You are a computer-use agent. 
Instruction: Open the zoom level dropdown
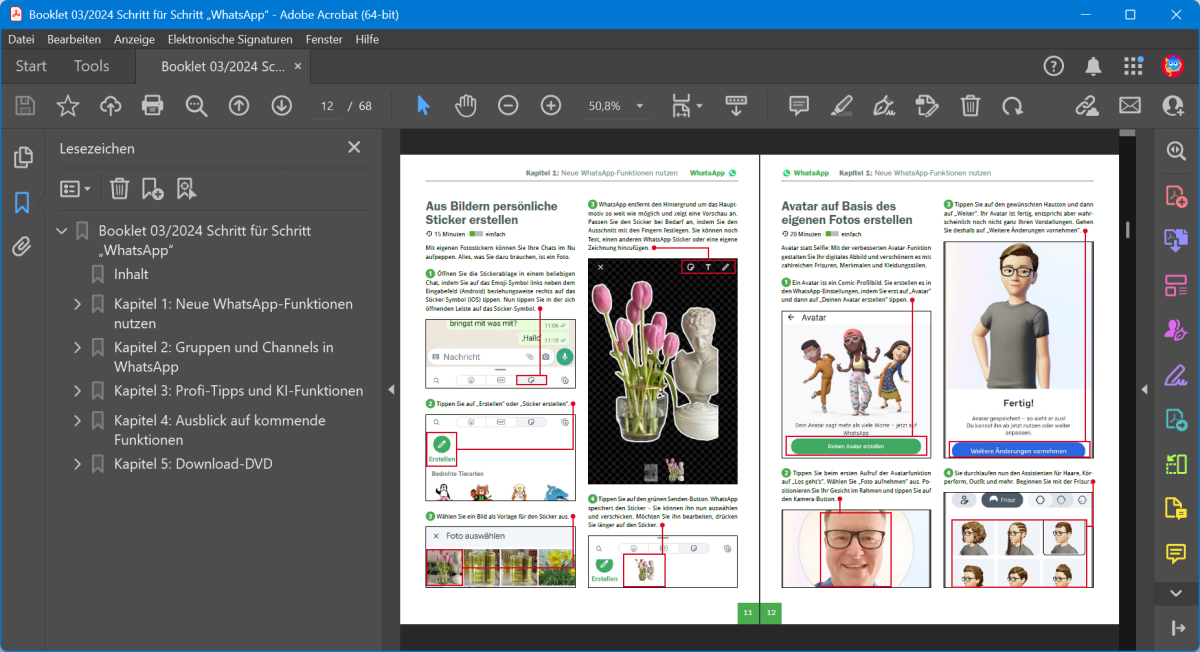640,106
